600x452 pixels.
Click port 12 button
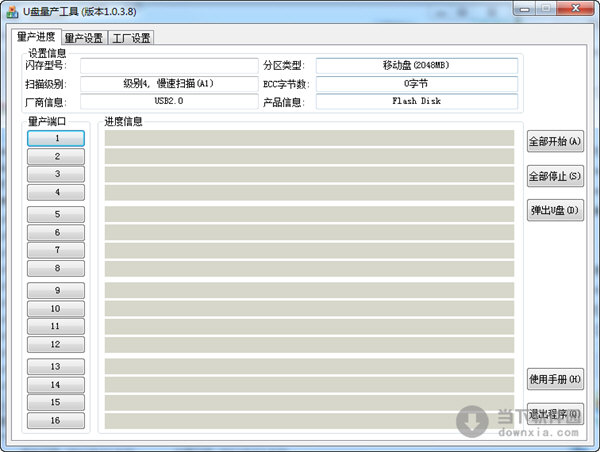coord(57,344)
